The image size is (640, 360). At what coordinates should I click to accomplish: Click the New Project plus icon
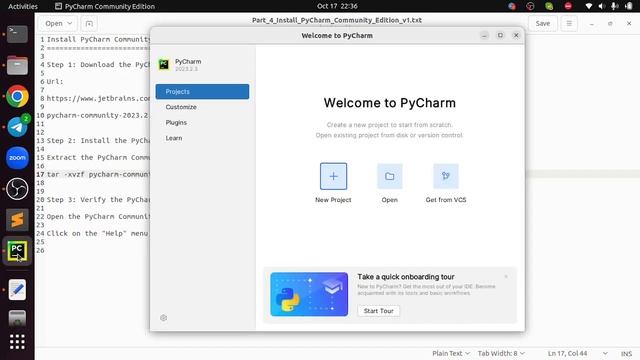(333, 176)
